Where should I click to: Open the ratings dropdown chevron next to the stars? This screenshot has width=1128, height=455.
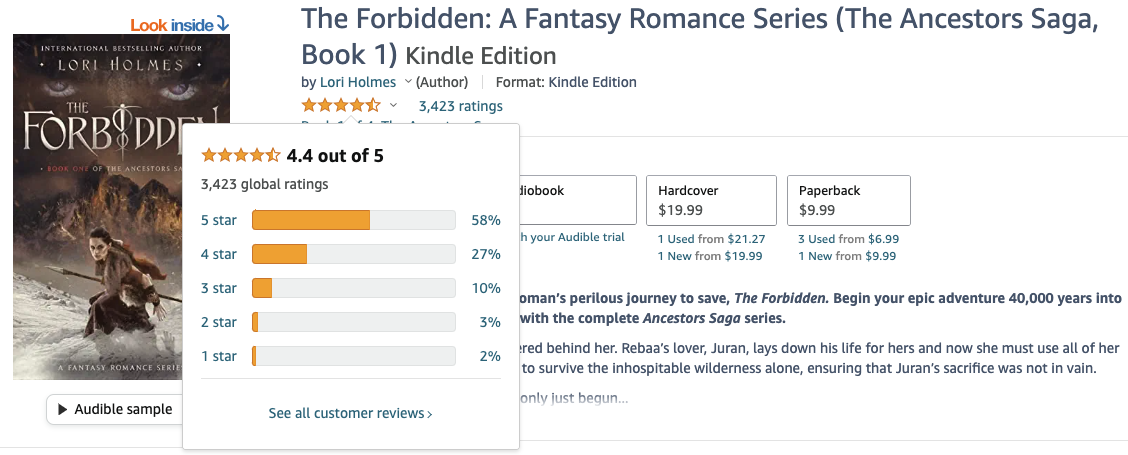393,106
